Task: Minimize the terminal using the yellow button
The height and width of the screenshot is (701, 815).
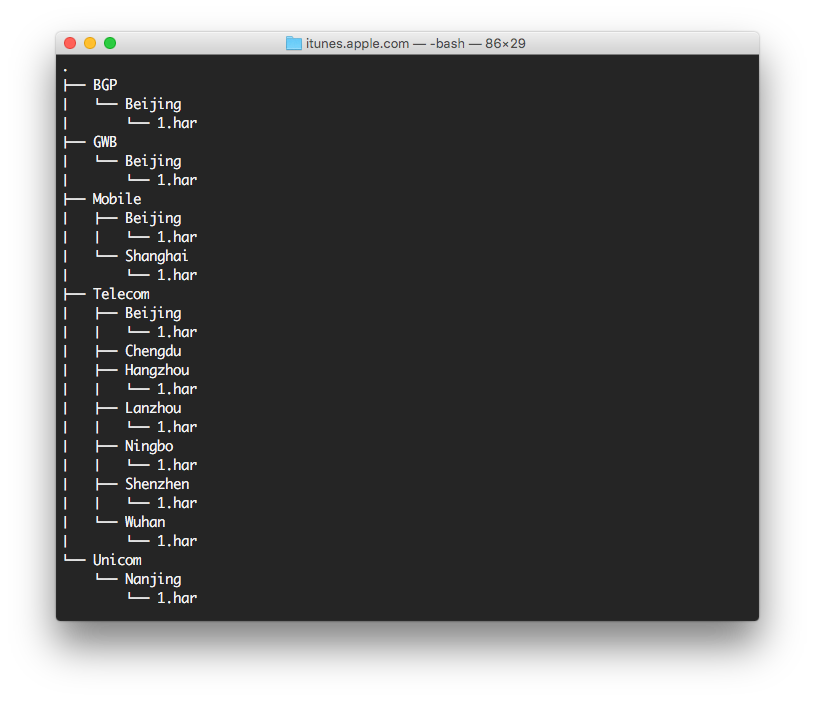Action: [x=90, y=43]
